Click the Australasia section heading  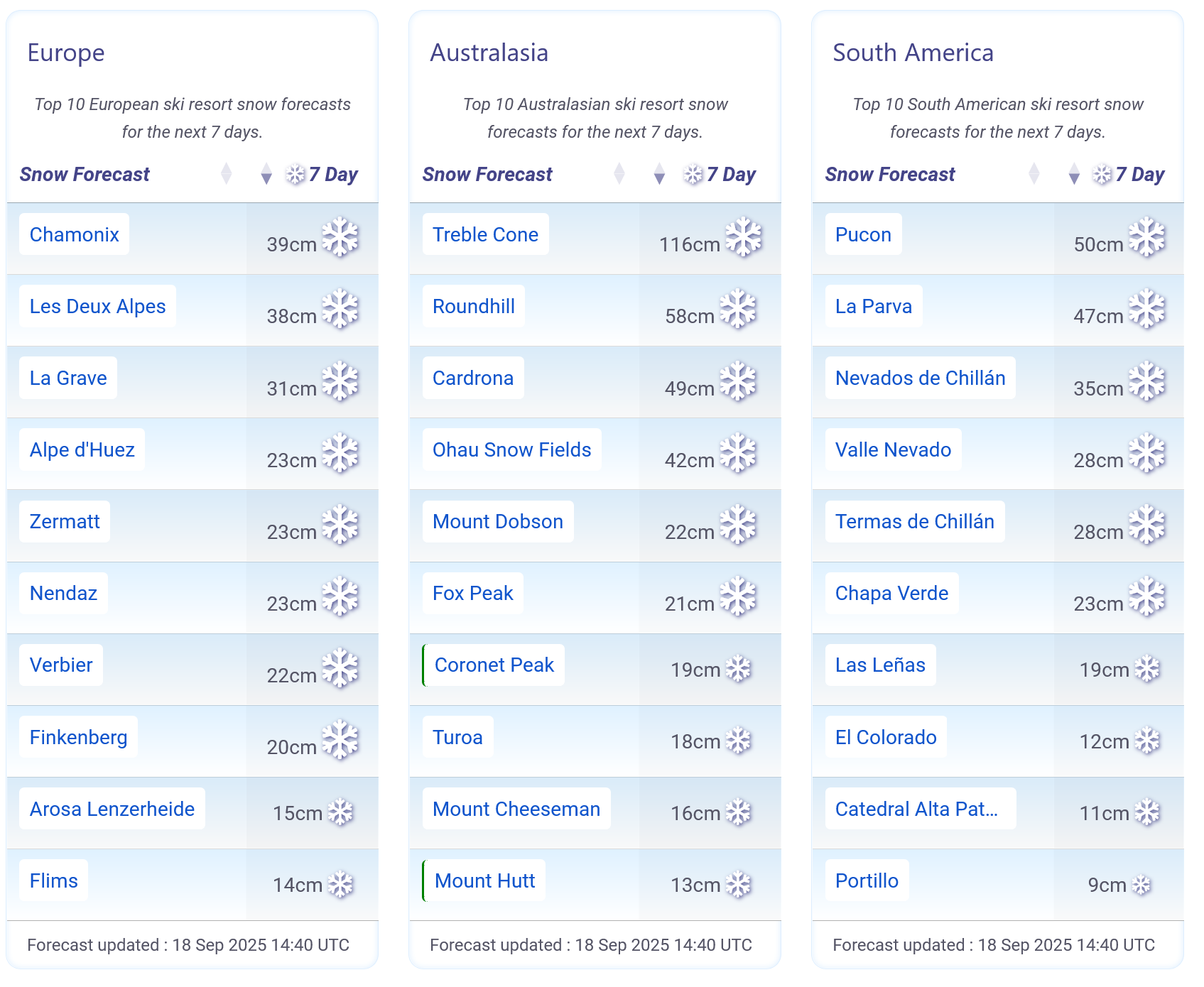[x=489, y=53]
